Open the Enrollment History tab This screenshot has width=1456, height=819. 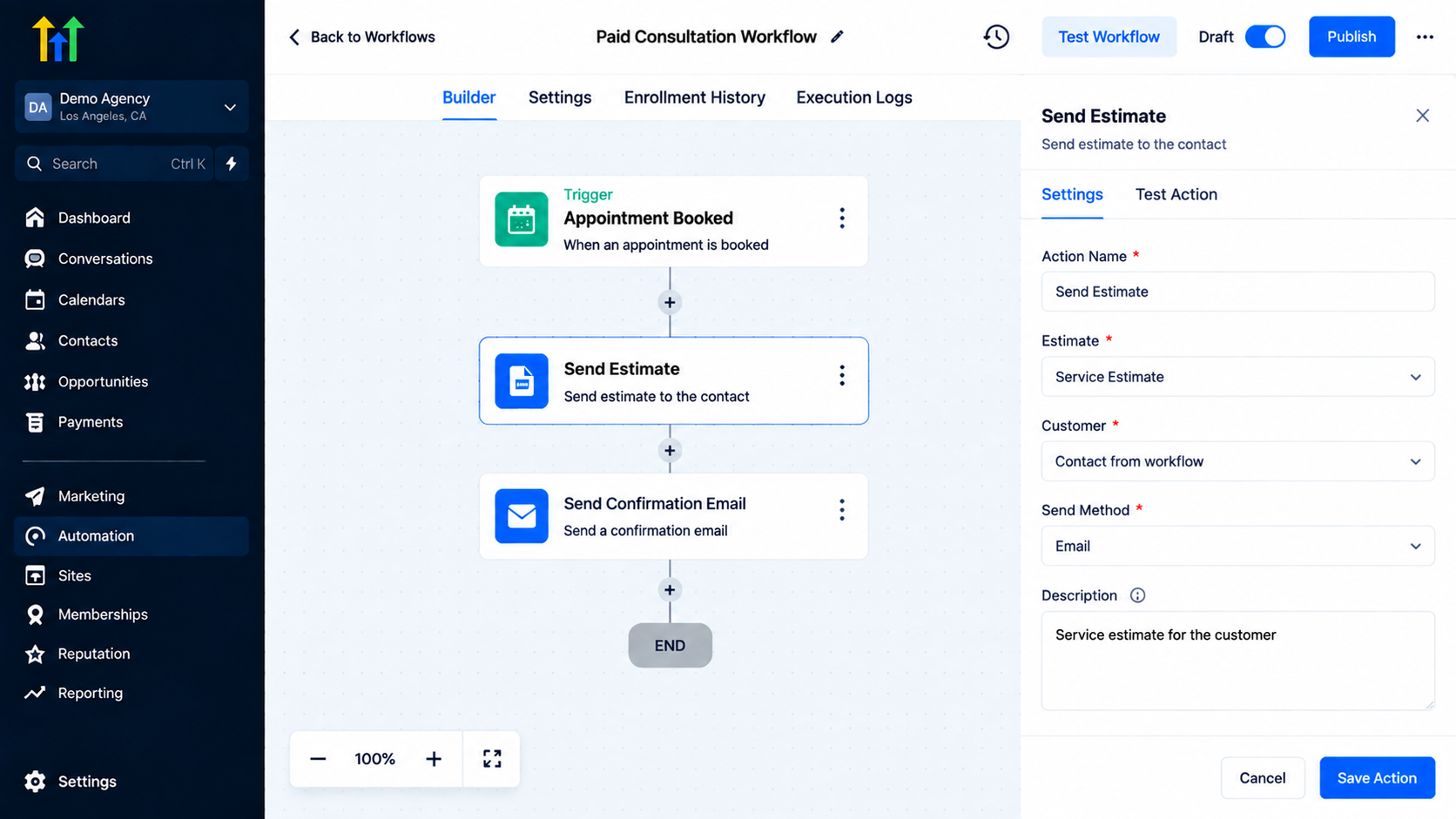[x=695, y=97]
